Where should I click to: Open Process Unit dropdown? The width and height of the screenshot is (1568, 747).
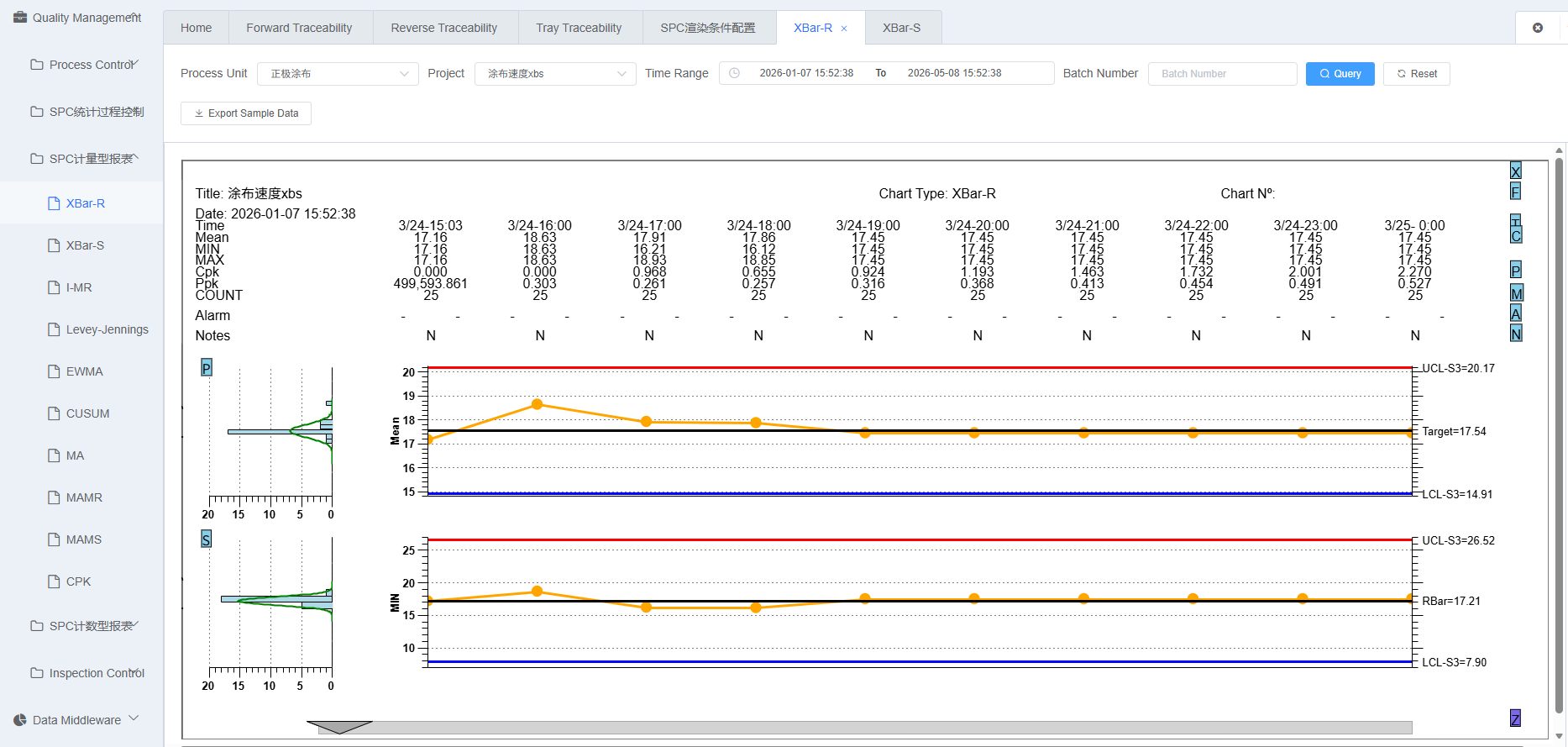click(x=338, y=74)
